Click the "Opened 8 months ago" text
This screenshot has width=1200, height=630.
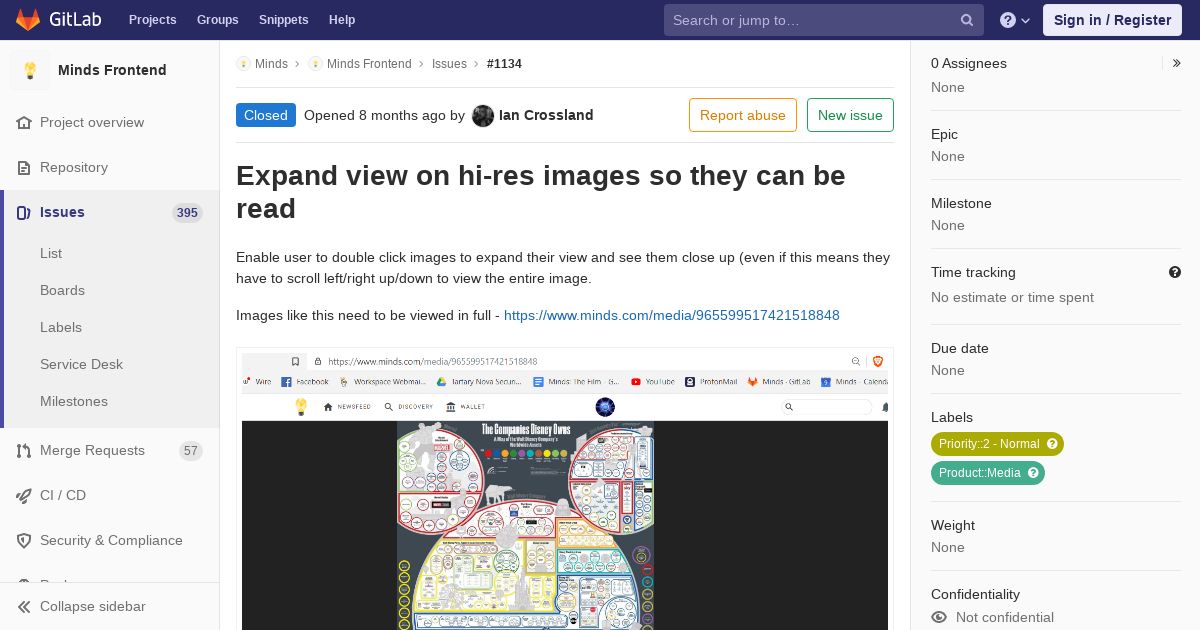point(375,115)
